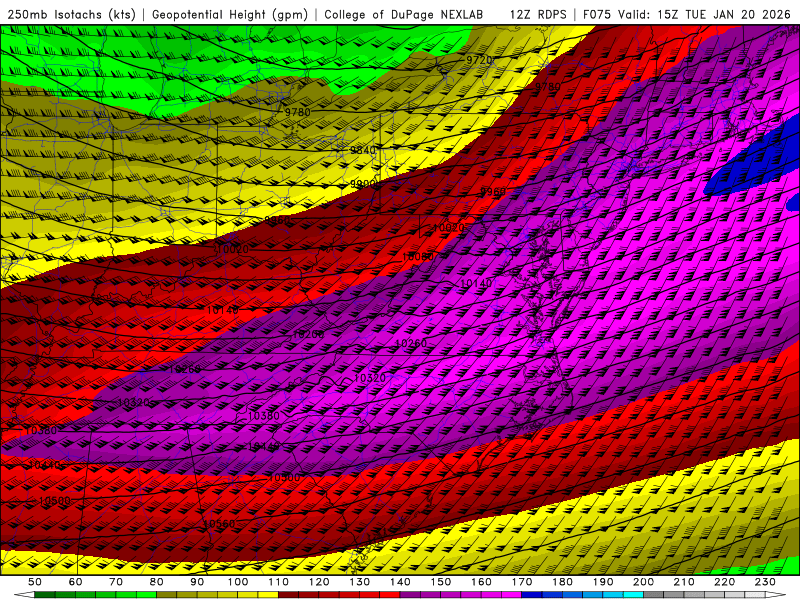The image size is (800, 600).
Task: Click the "15Z TUE JAN 20 2026" valid time
Action: 724,15
